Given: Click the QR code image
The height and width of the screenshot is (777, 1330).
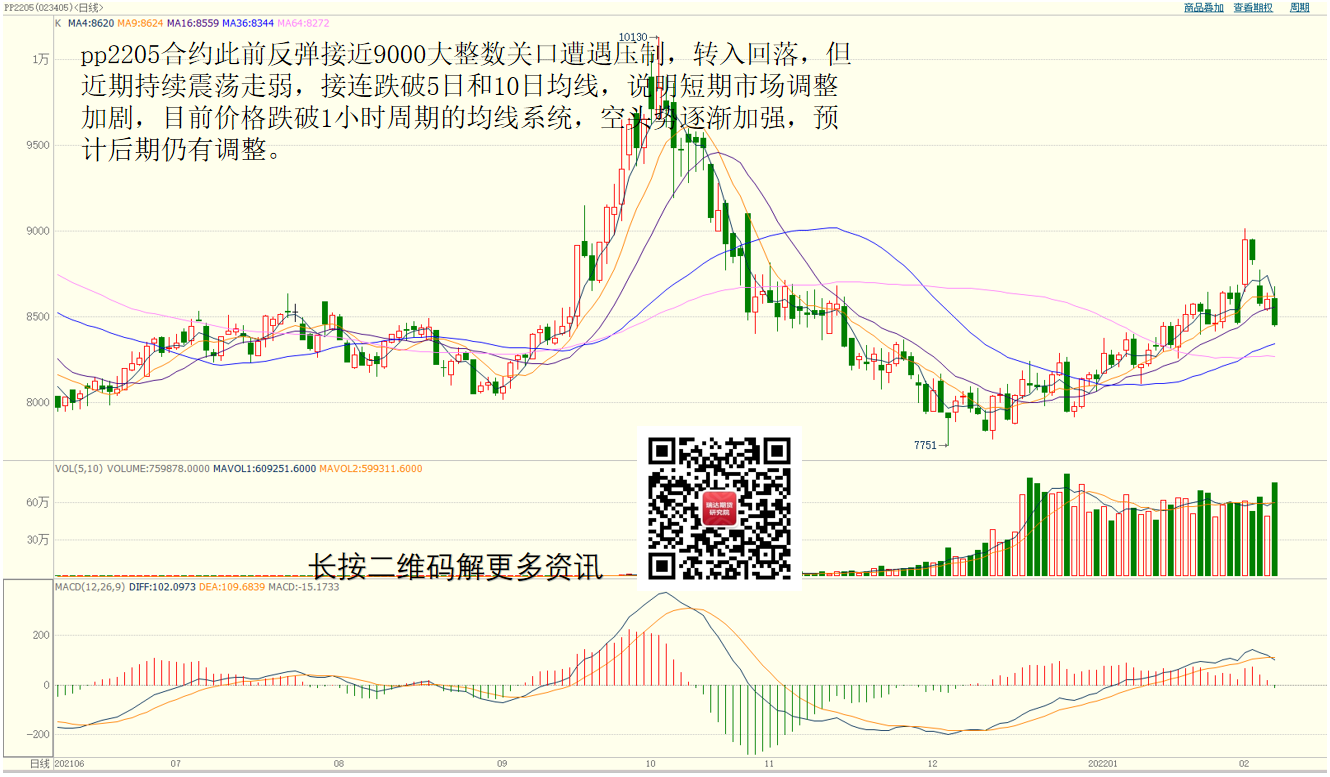Looking at the screenshot, I should pyautogui.click(x=720, y=508).
